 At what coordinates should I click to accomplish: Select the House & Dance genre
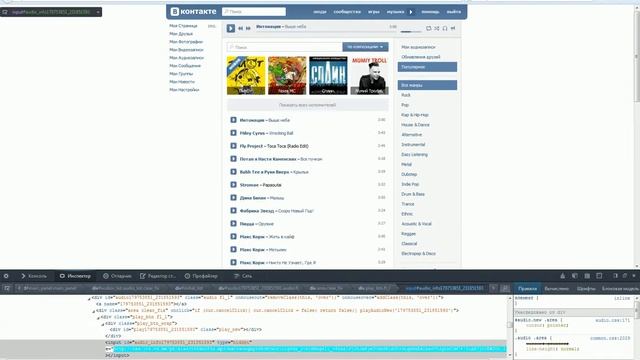click(415, 125)
